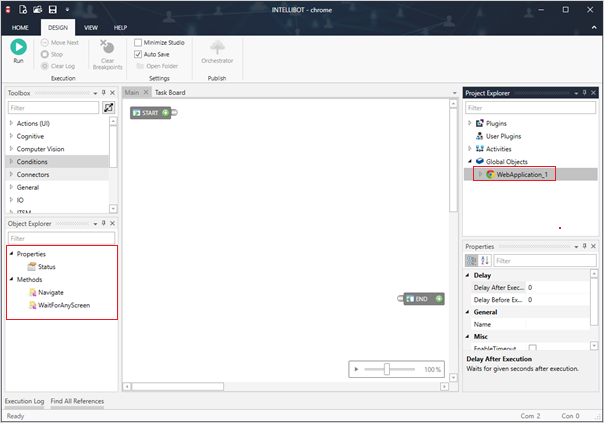Click the categorized view icon in Properties
The image size is (604, 423).
click(471, 260)
